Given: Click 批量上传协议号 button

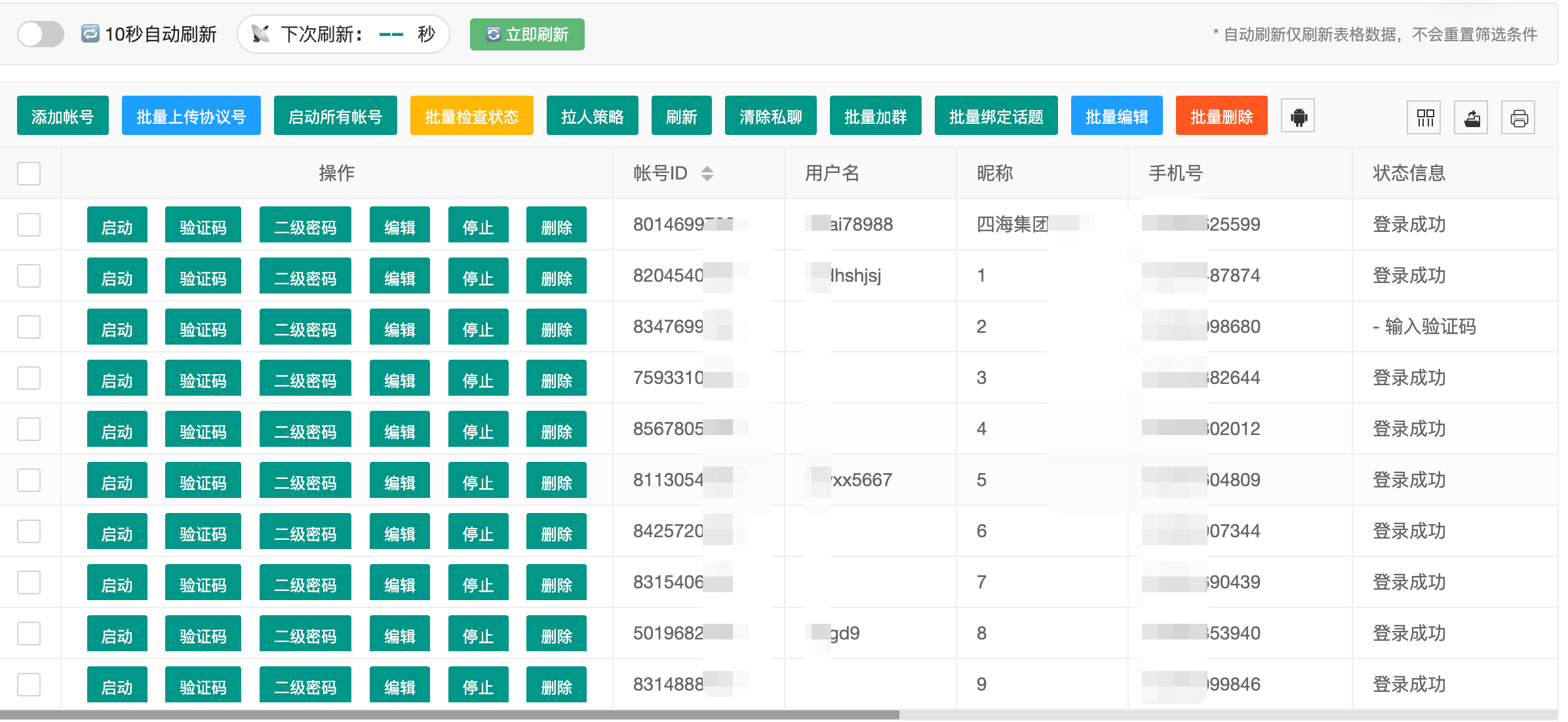Looking at the screenshot, I should coord(191,116).
